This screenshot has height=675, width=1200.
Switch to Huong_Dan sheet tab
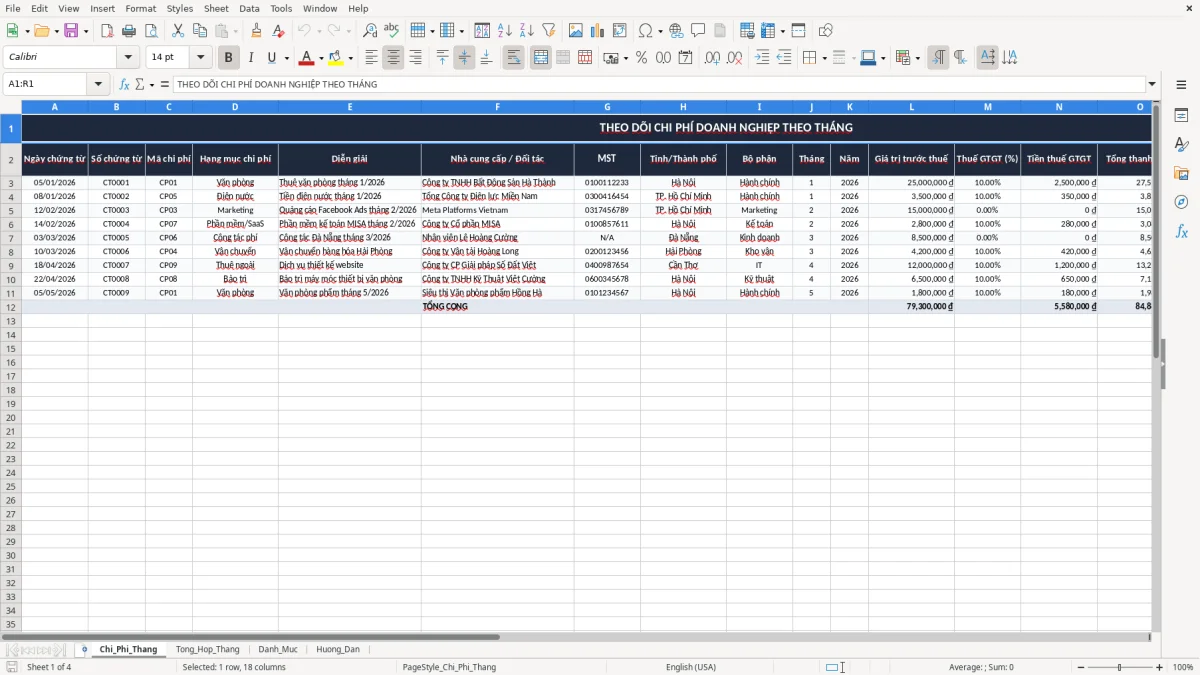[x=338, y=649]
